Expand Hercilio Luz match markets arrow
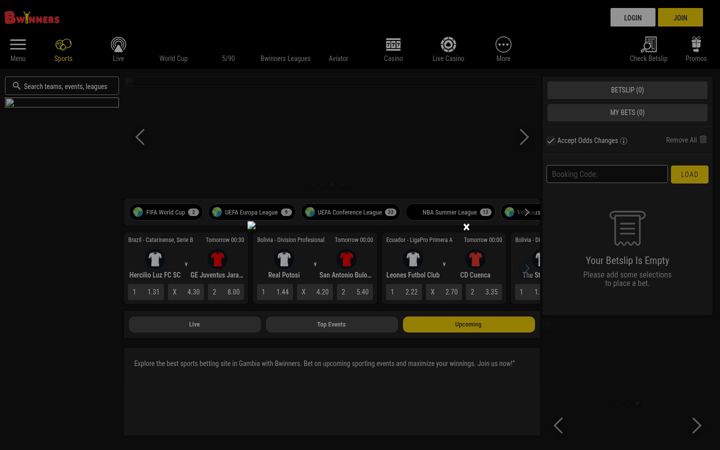 pos(186,264)
